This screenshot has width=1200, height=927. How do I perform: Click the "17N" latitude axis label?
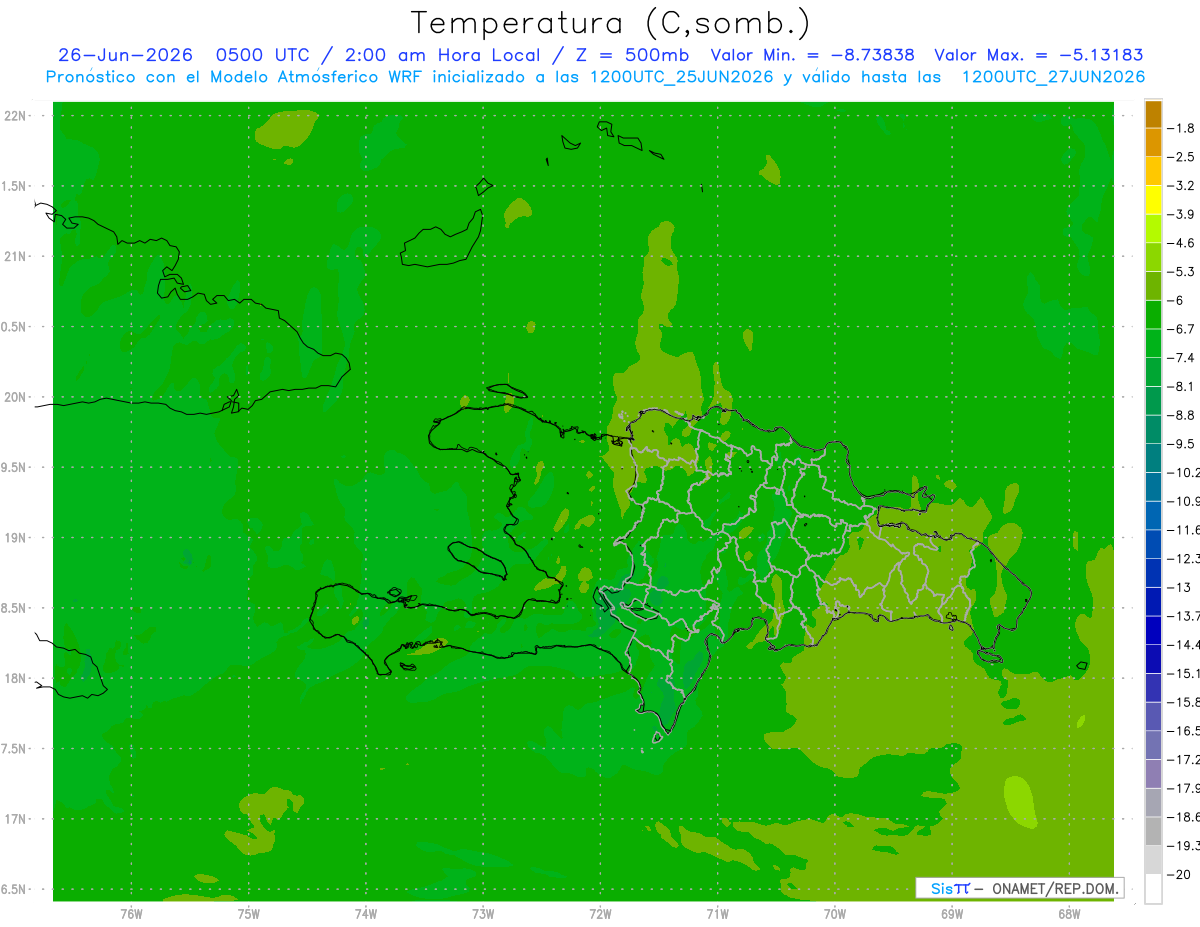(16, 819)
